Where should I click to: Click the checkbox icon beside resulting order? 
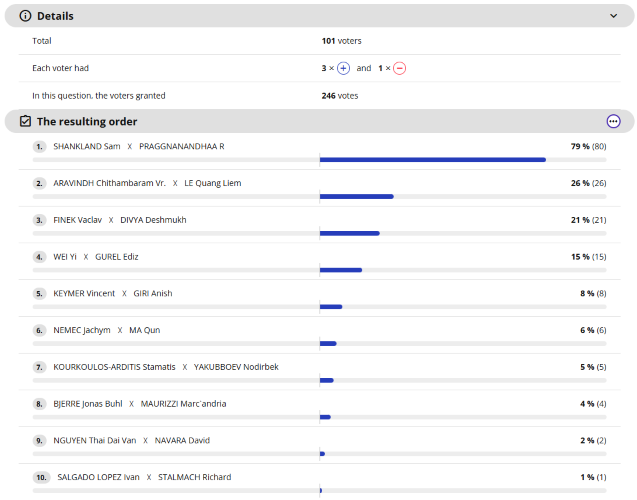click(26, 121)
